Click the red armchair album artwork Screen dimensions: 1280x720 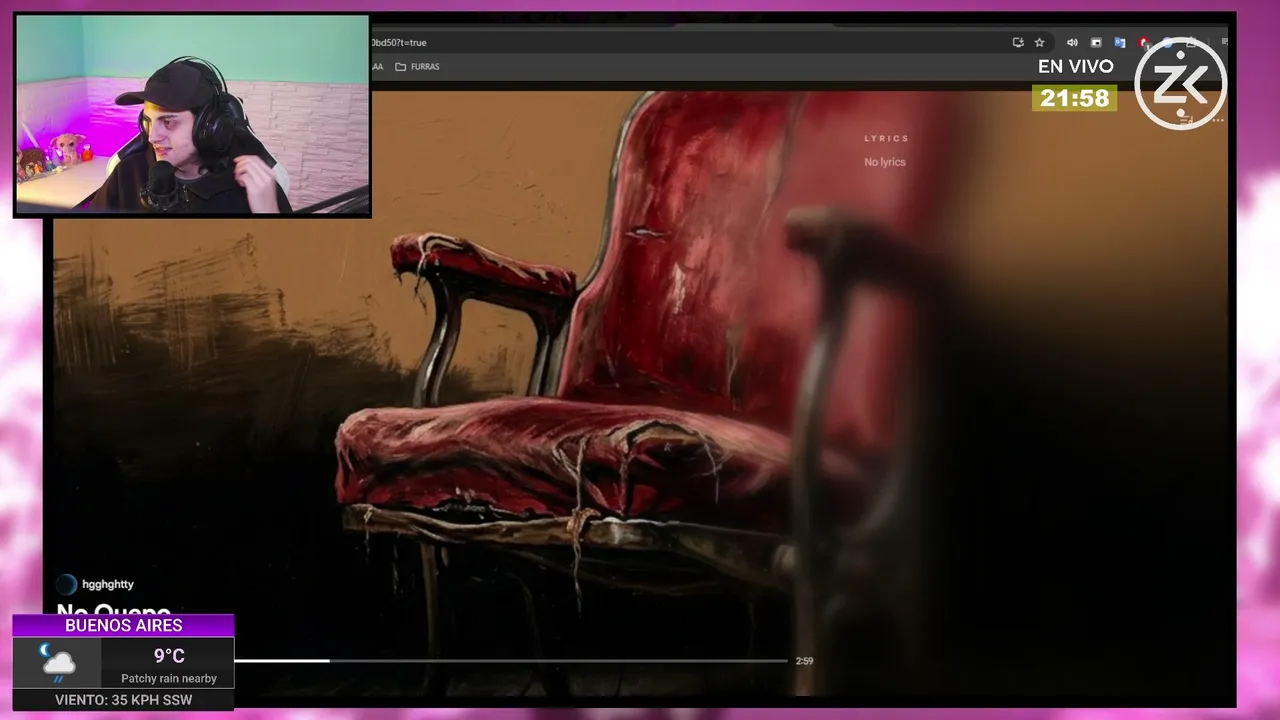[640, 393]
